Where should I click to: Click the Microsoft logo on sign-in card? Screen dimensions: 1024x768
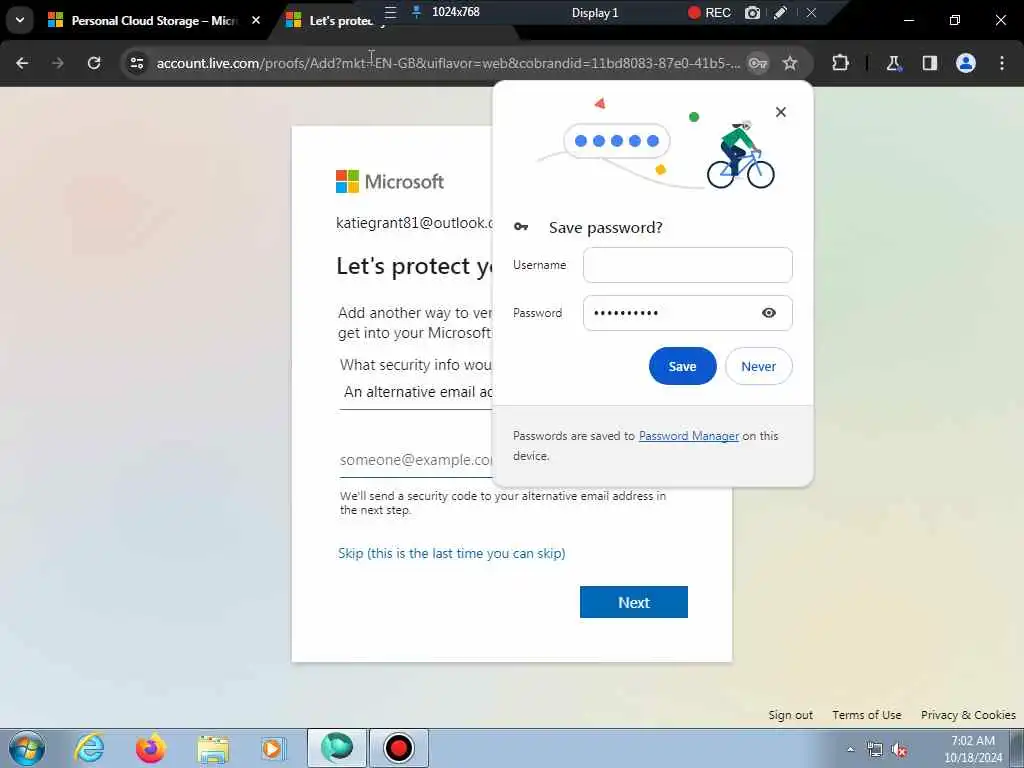click(390, 182)
